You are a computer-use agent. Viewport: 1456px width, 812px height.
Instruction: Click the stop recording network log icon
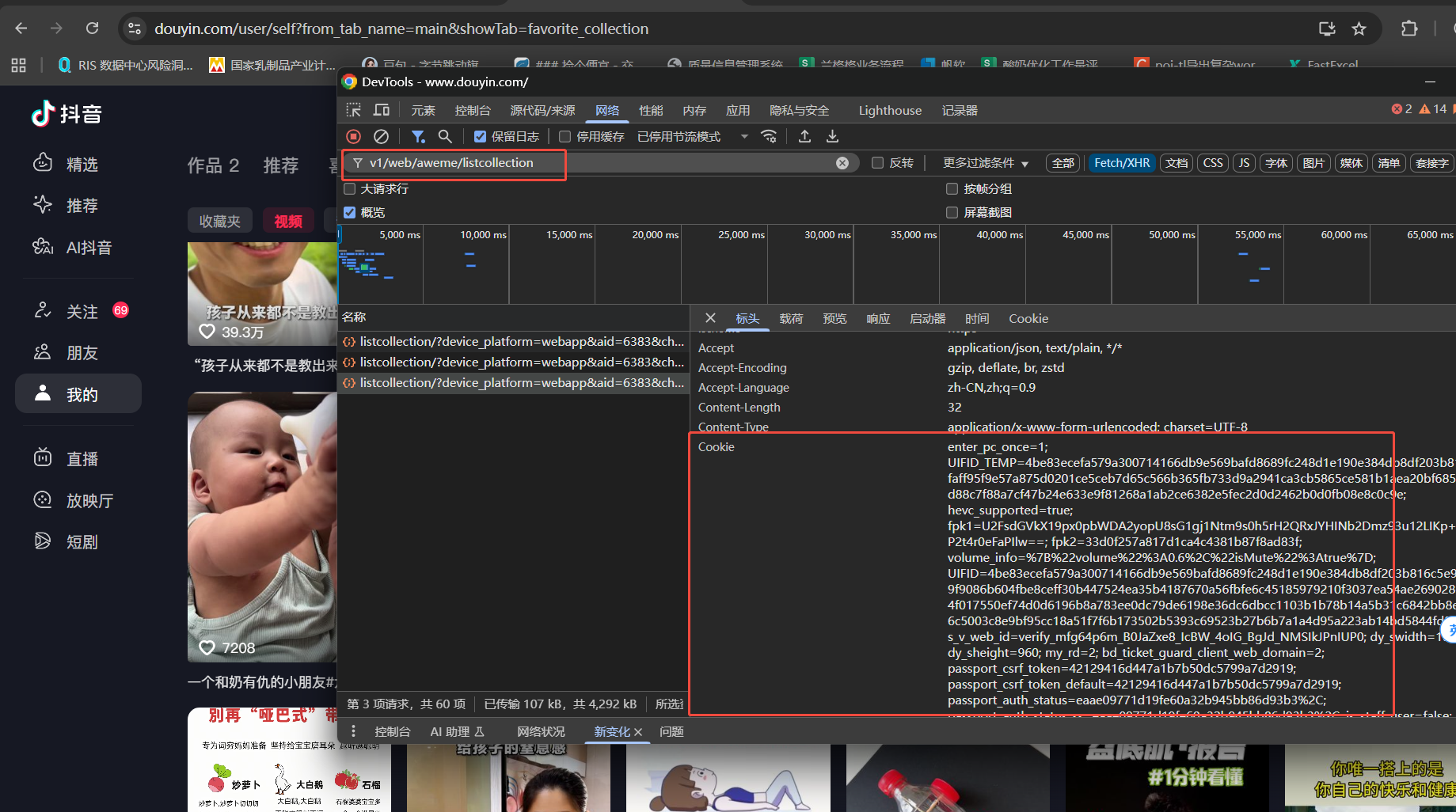[x=354, y=136]
